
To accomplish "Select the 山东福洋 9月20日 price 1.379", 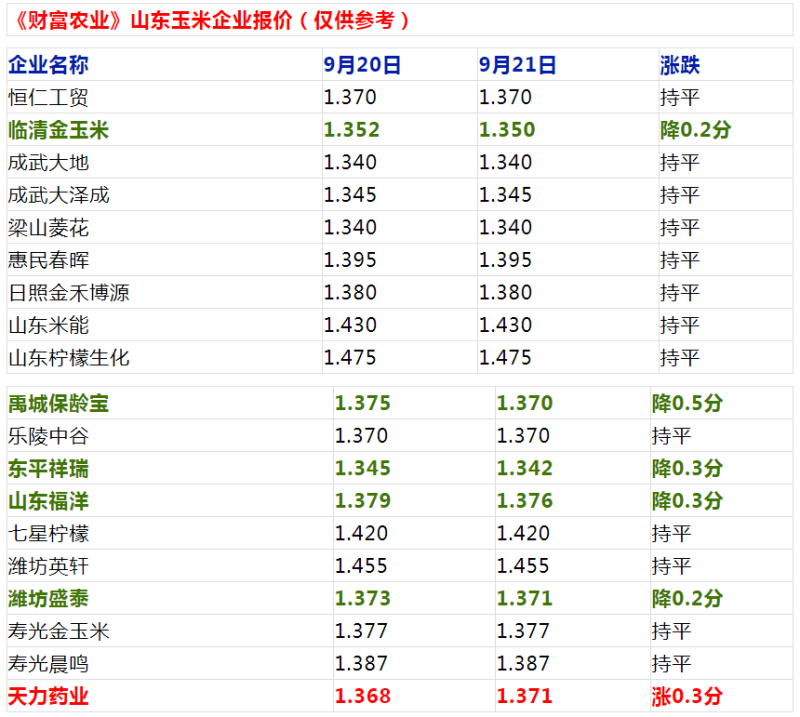I will (362, 501).
